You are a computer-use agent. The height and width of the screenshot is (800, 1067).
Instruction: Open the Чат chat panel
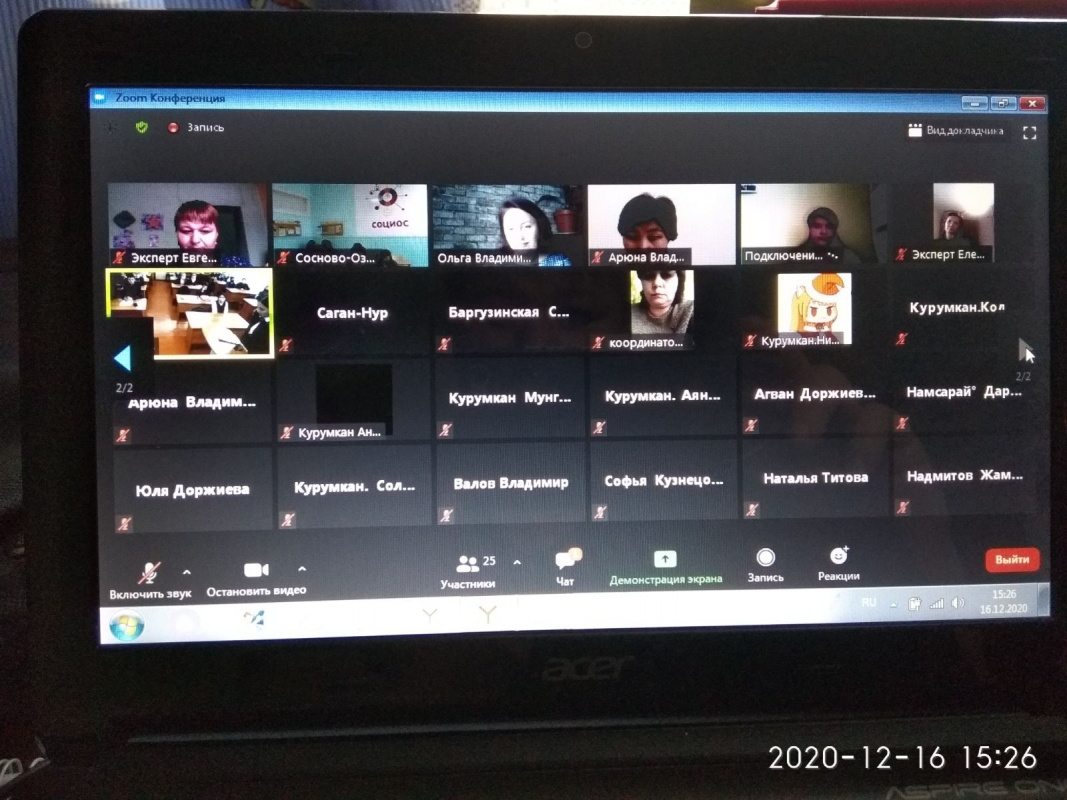[x=566, y=563]
